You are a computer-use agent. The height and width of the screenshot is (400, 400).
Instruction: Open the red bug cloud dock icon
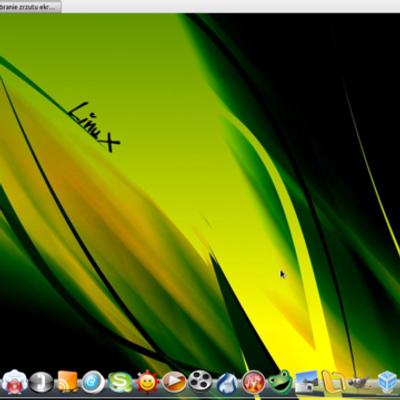coord(14,382)
